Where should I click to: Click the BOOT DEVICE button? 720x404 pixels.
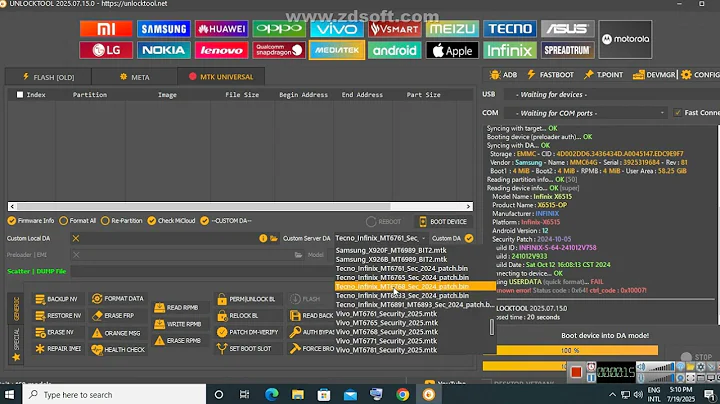pyautogui.click(x=444, y=222)
